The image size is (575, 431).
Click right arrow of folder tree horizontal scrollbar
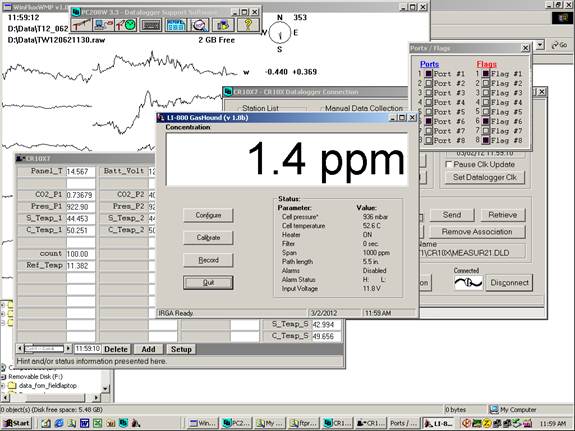click(96, 397)
